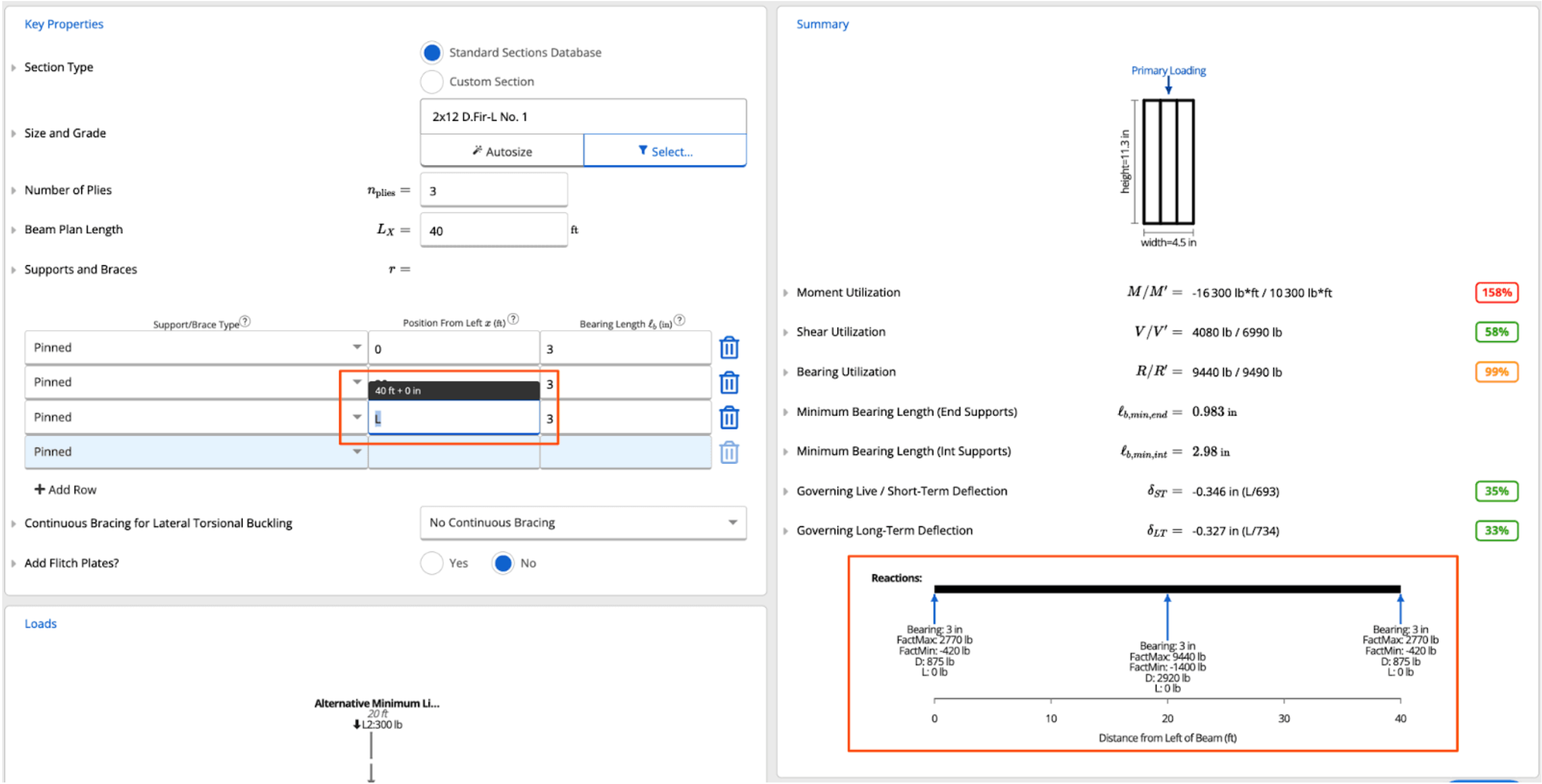Expand Governing Live / Short-Term Deflection
The image size is (1542, 784).
(x=785, y=491)
